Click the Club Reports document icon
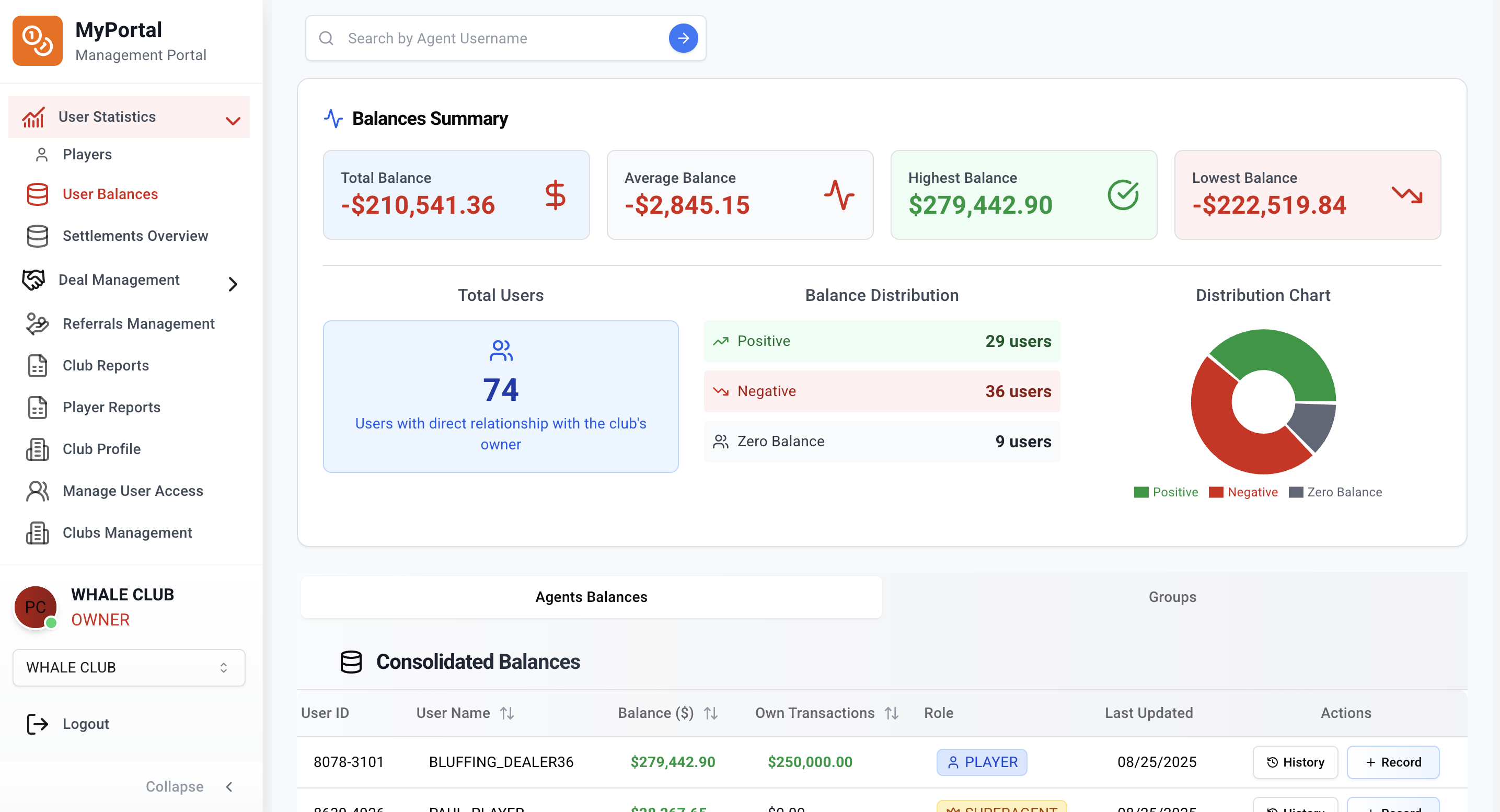Viewport: 1500px width, 812px height. tap(37, 366)
